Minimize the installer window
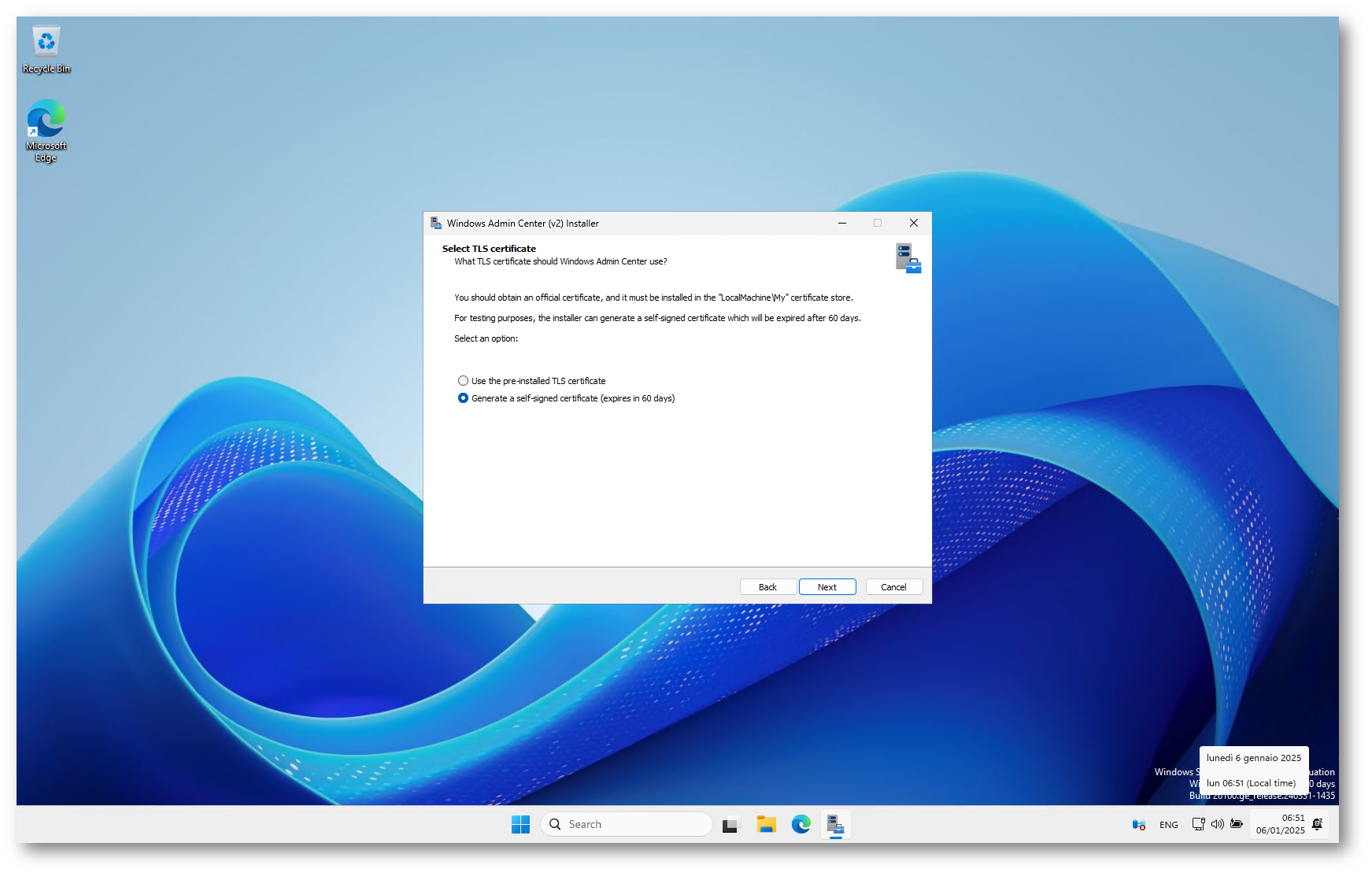The height and width of the screenshot is (876, 1372). pyautogui.click(x=842, y=224)
